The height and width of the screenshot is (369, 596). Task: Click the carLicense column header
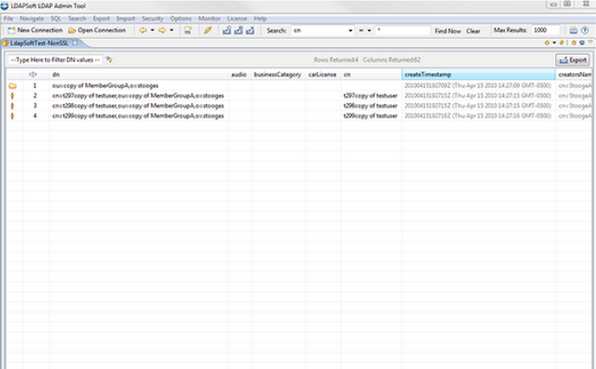point(323,74)
